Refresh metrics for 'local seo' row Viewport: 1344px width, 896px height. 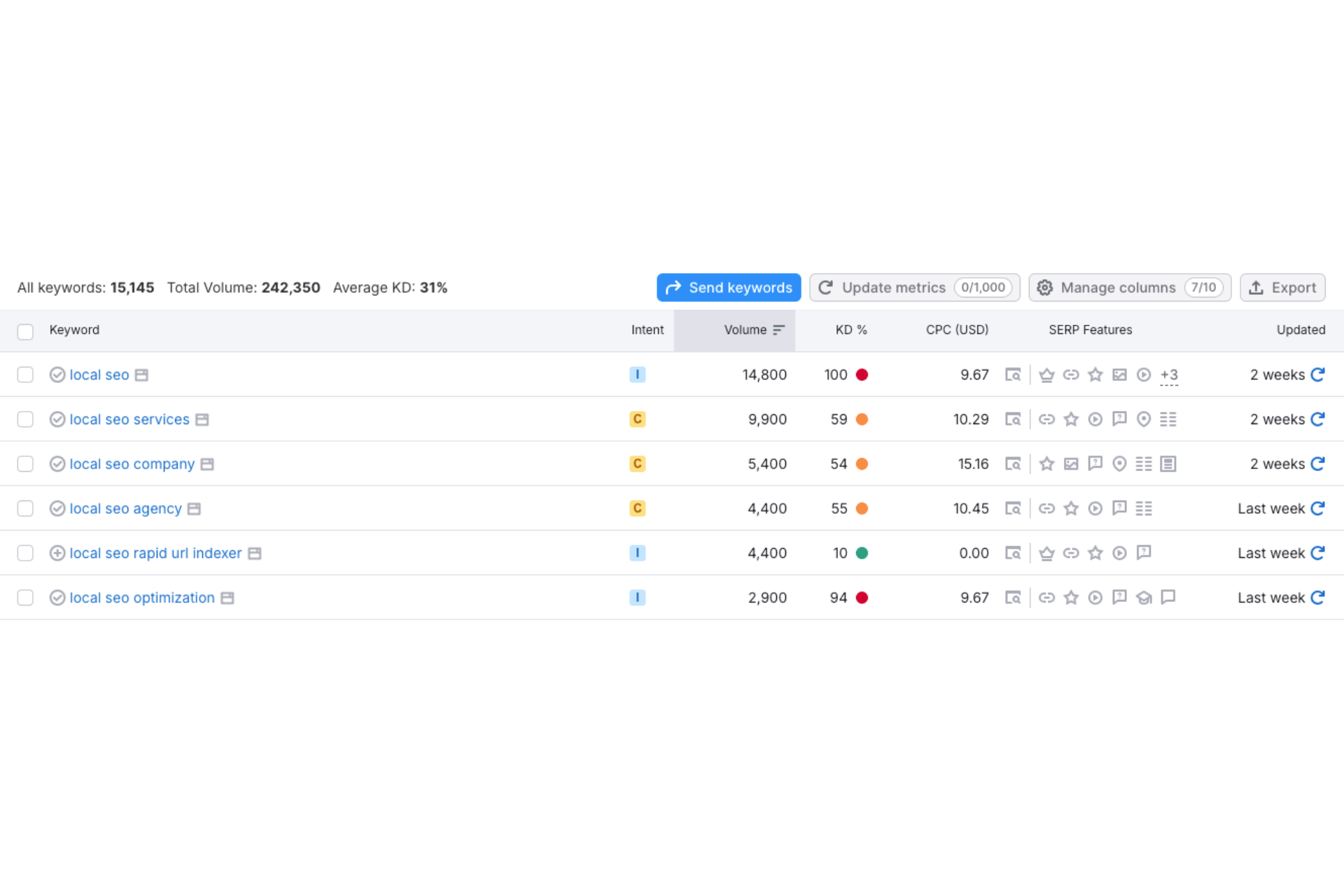[1317, 374]
